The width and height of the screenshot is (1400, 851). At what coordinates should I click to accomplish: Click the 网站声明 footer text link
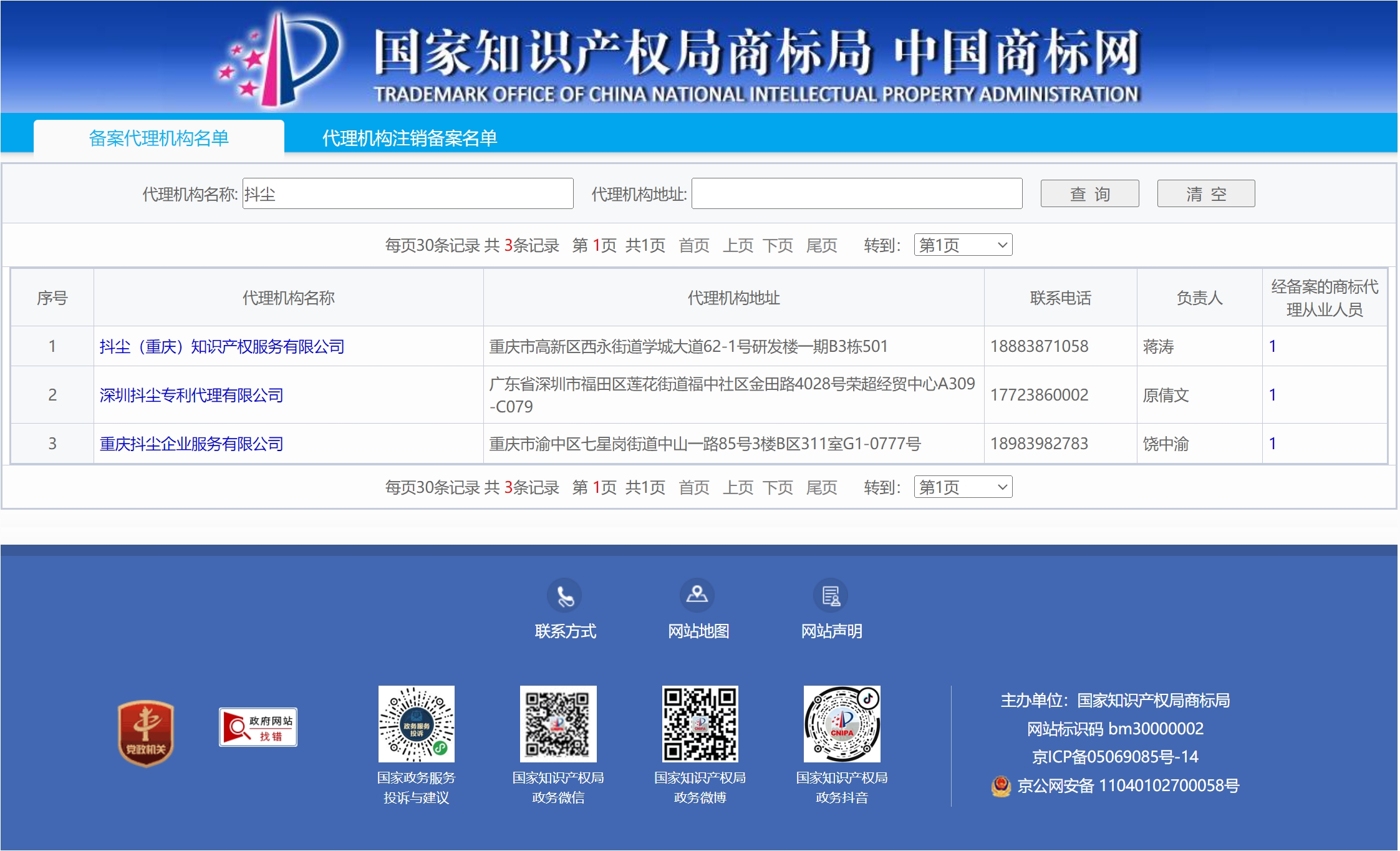pos(831,631)
